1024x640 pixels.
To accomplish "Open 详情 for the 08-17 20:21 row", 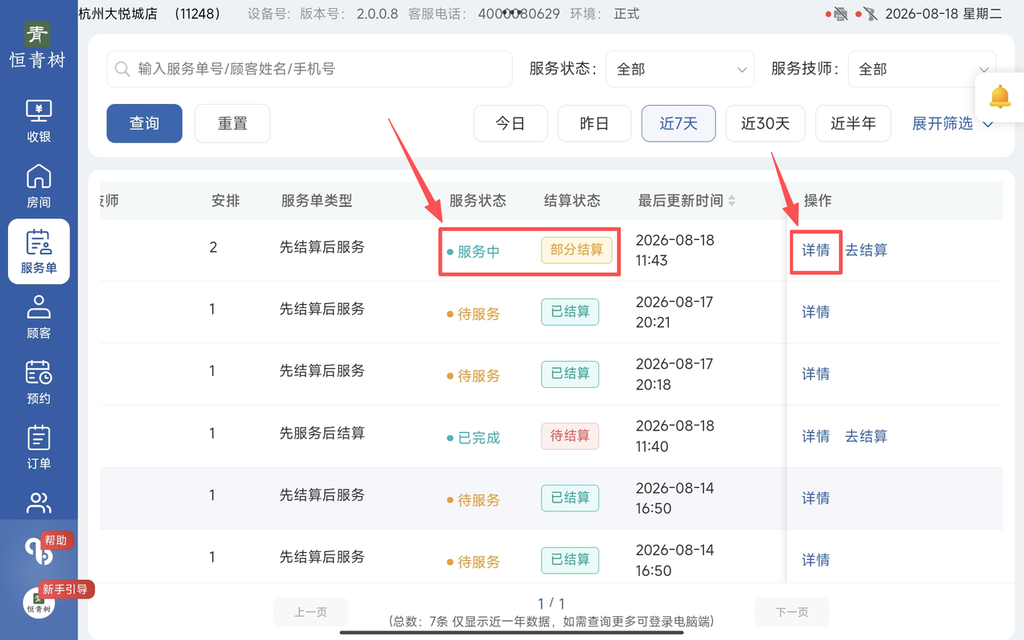I will (x=816, y=312).
